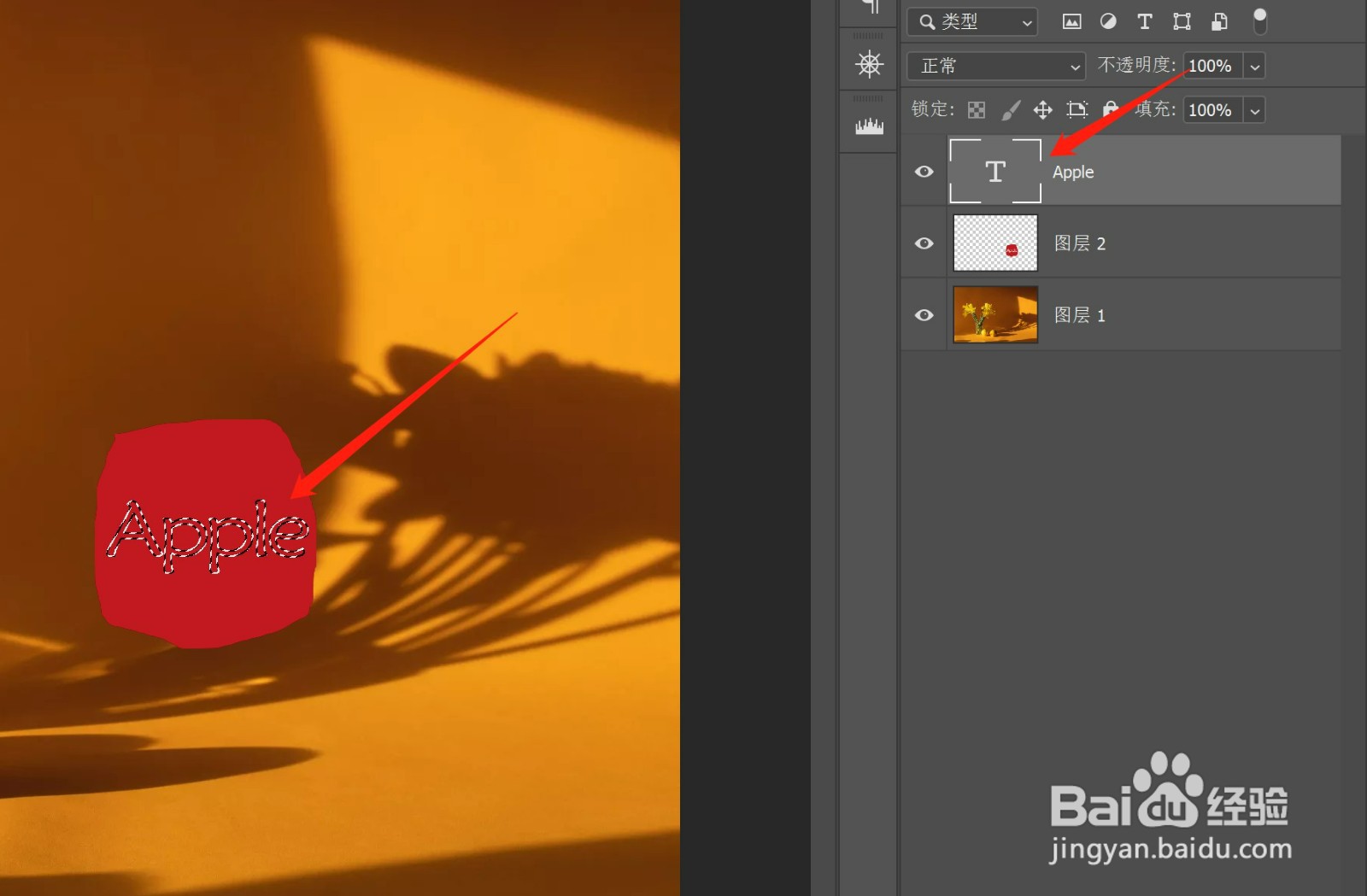Lock transparent pixels
The image size is (1367, 896).
click(x=977, y=109)
